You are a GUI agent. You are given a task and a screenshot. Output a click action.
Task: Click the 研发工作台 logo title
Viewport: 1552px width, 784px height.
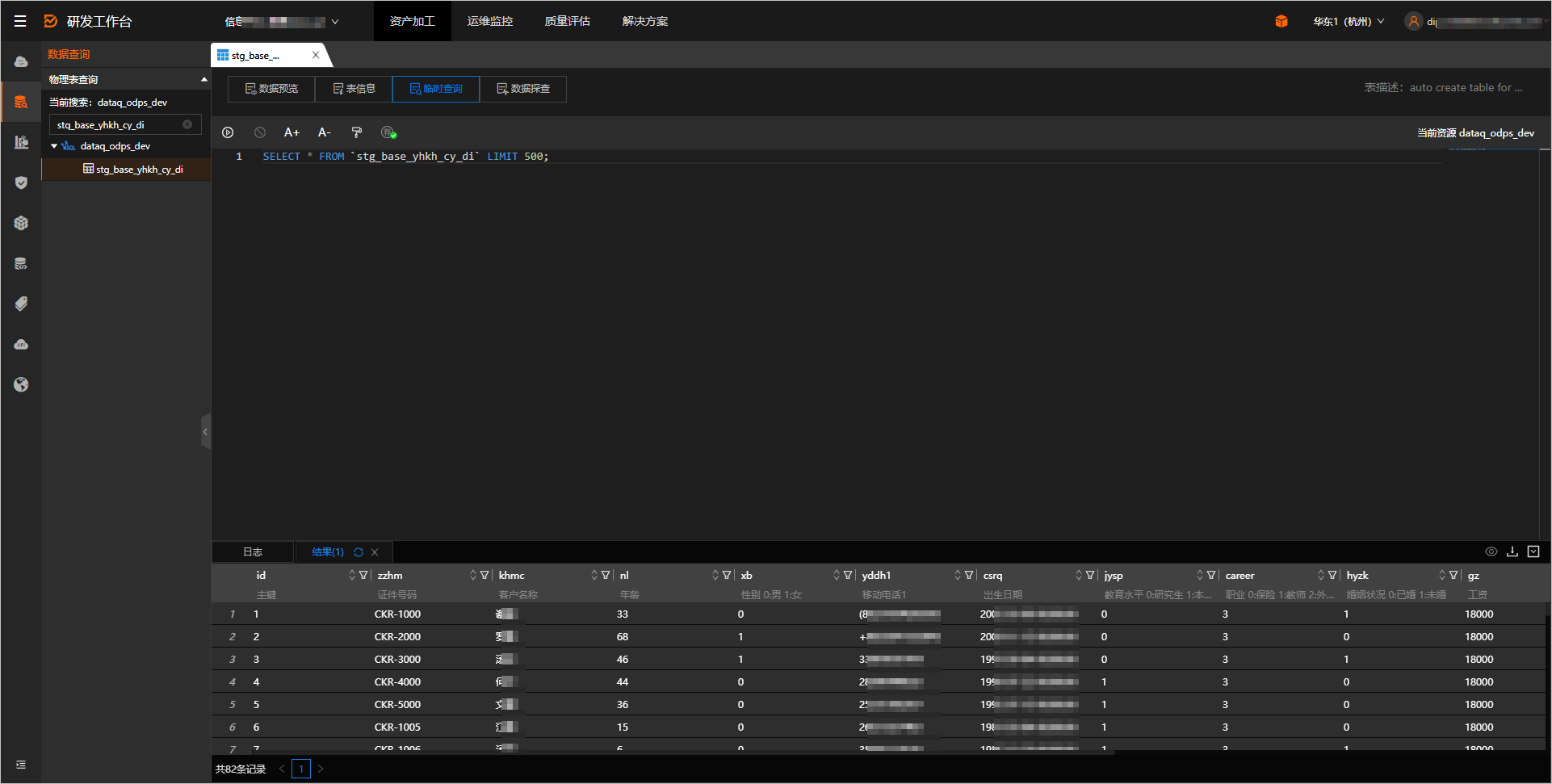99,22
